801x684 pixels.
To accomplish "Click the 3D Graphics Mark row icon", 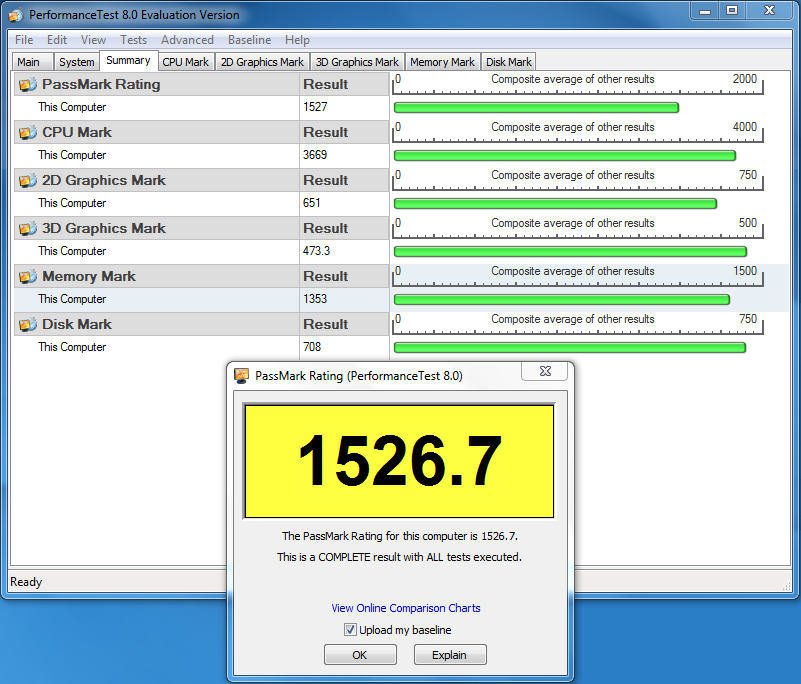I will coord(28,228).
